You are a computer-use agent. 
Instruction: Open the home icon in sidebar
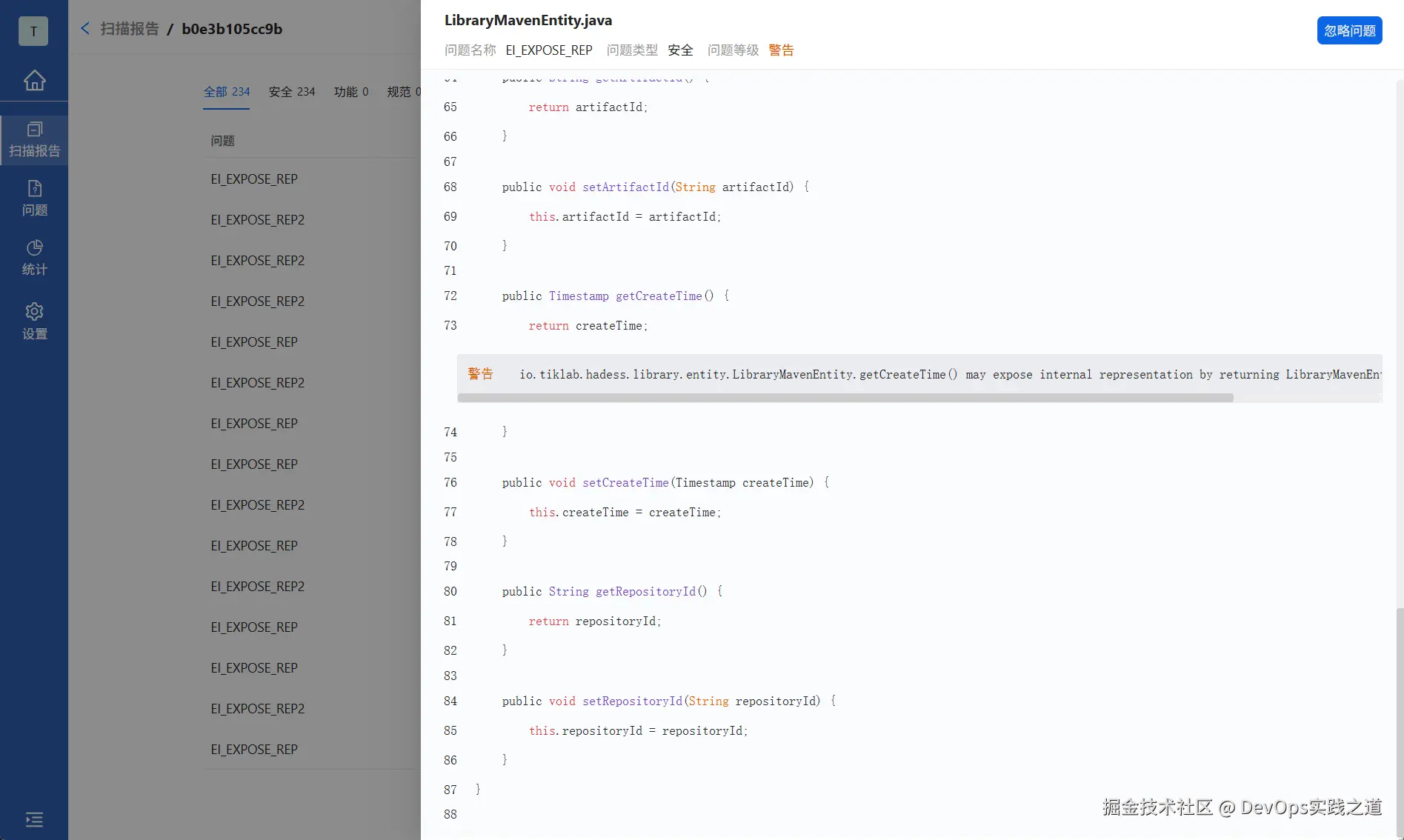click(34, 80)
